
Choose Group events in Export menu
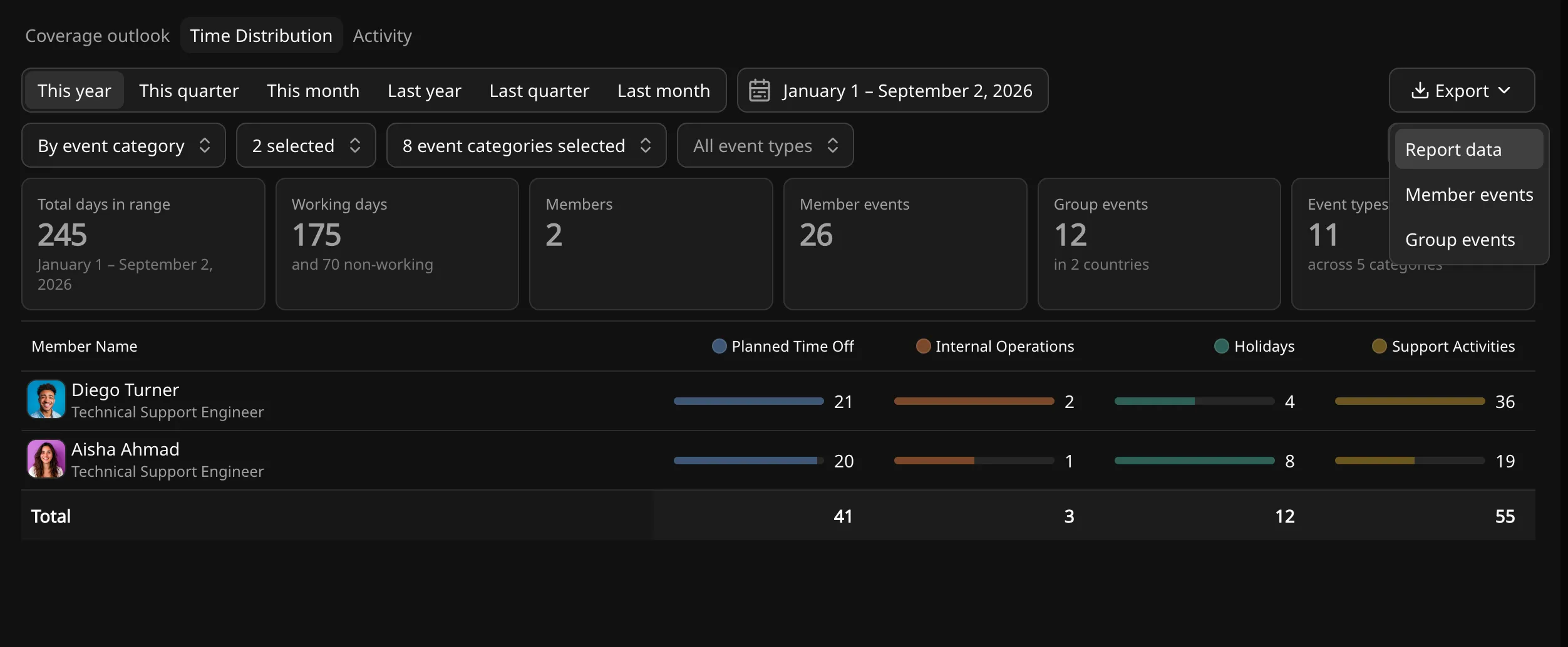tap(1468, 240)
